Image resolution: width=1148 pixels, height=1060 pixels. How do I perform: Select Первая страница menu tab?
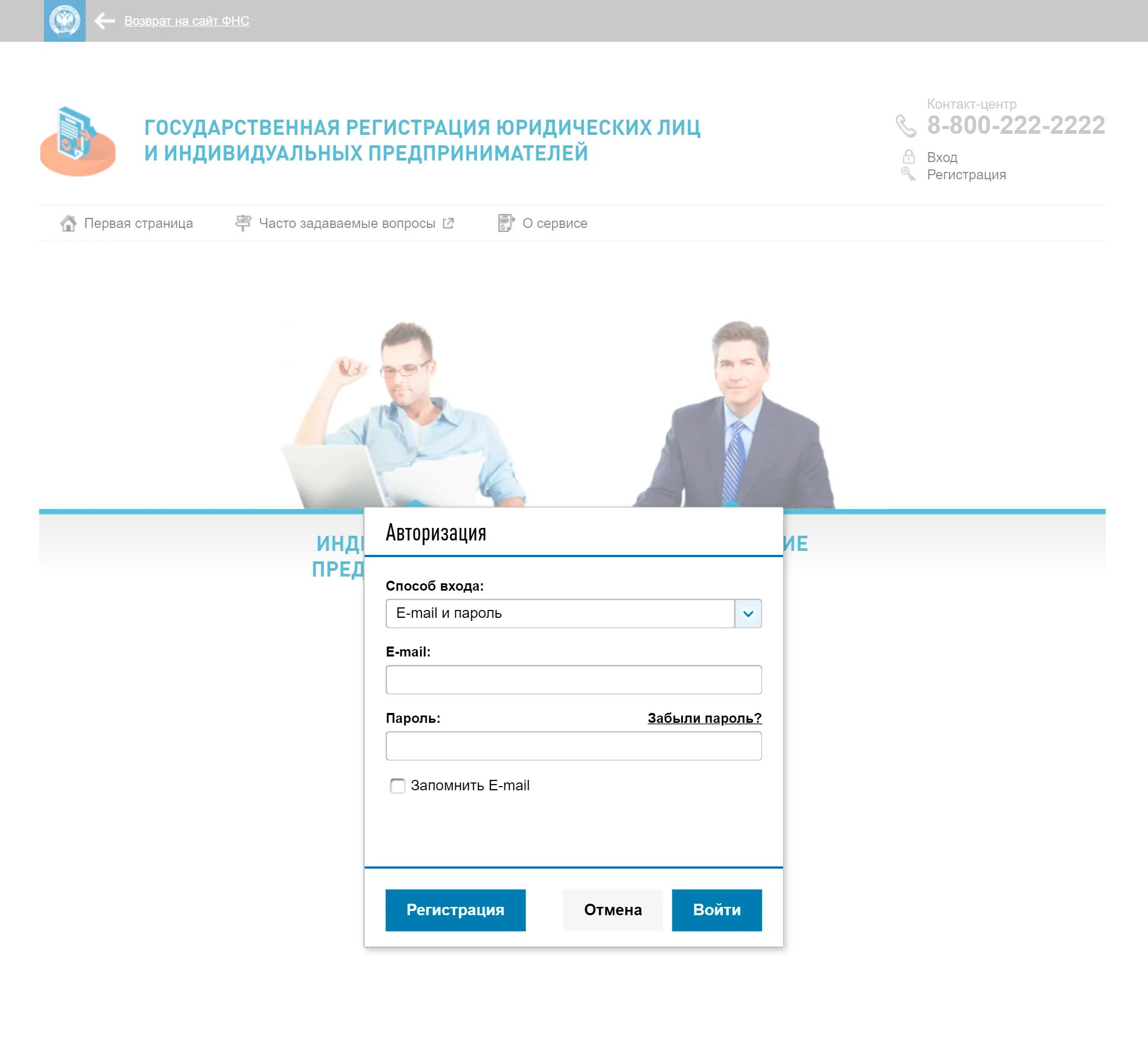[128, 223]
